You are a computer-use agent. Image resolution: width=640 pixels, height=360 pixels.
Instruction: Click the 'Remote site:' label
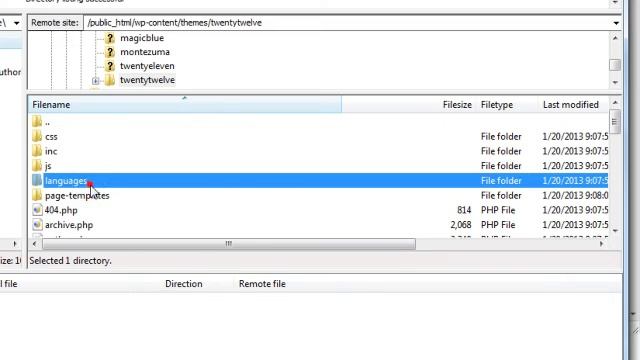coord(55,23)
